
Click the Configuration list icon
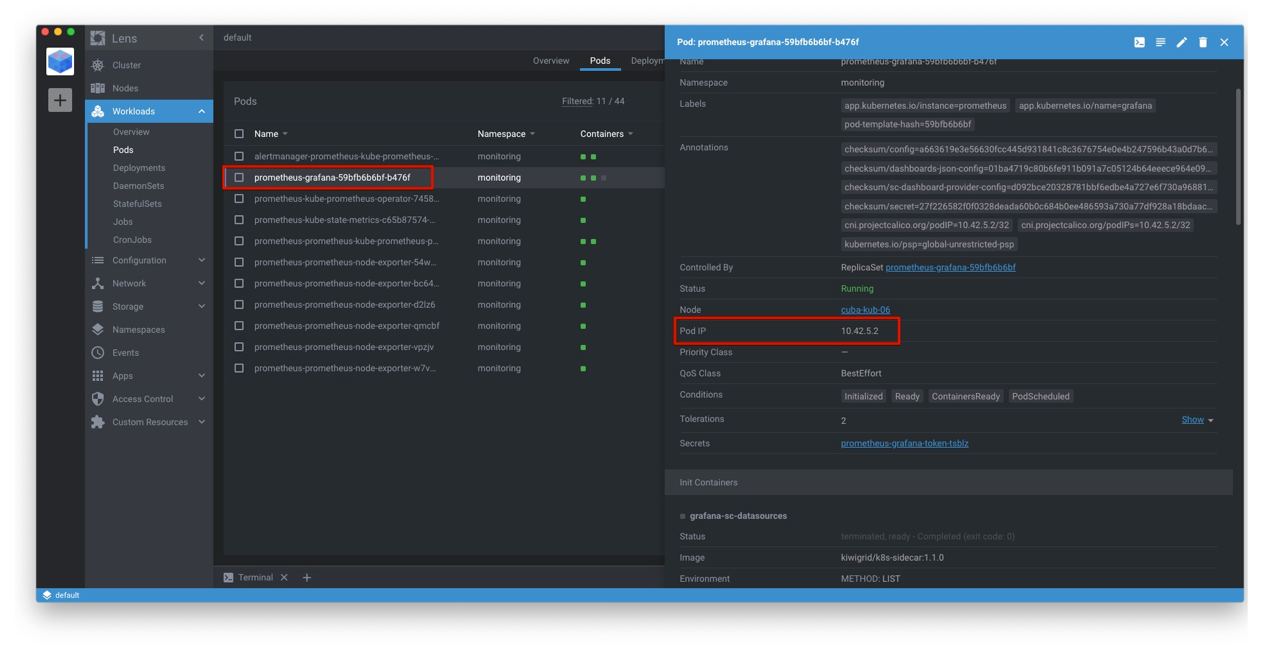97,260
